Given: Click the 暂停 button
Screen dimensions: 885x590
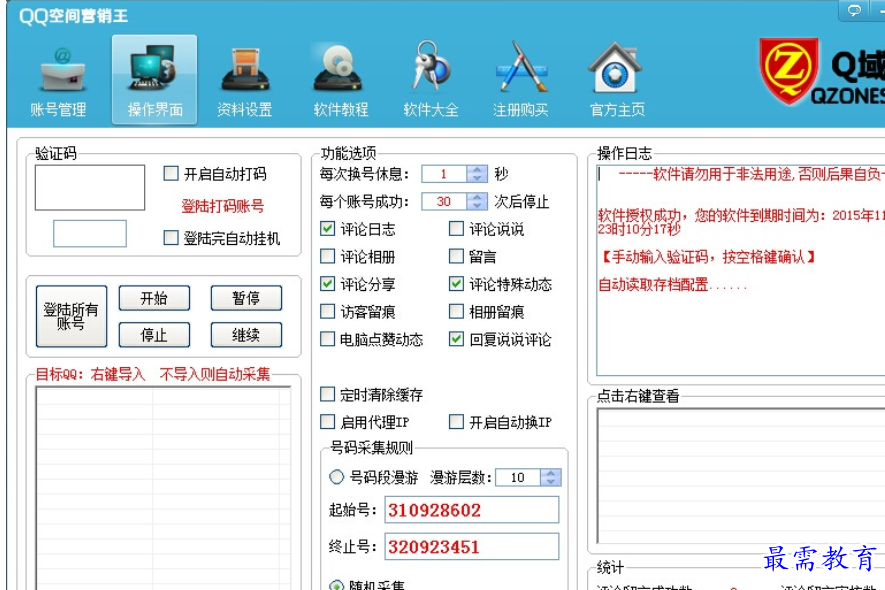Looking at the screenshot, I should tap(246, 298).
